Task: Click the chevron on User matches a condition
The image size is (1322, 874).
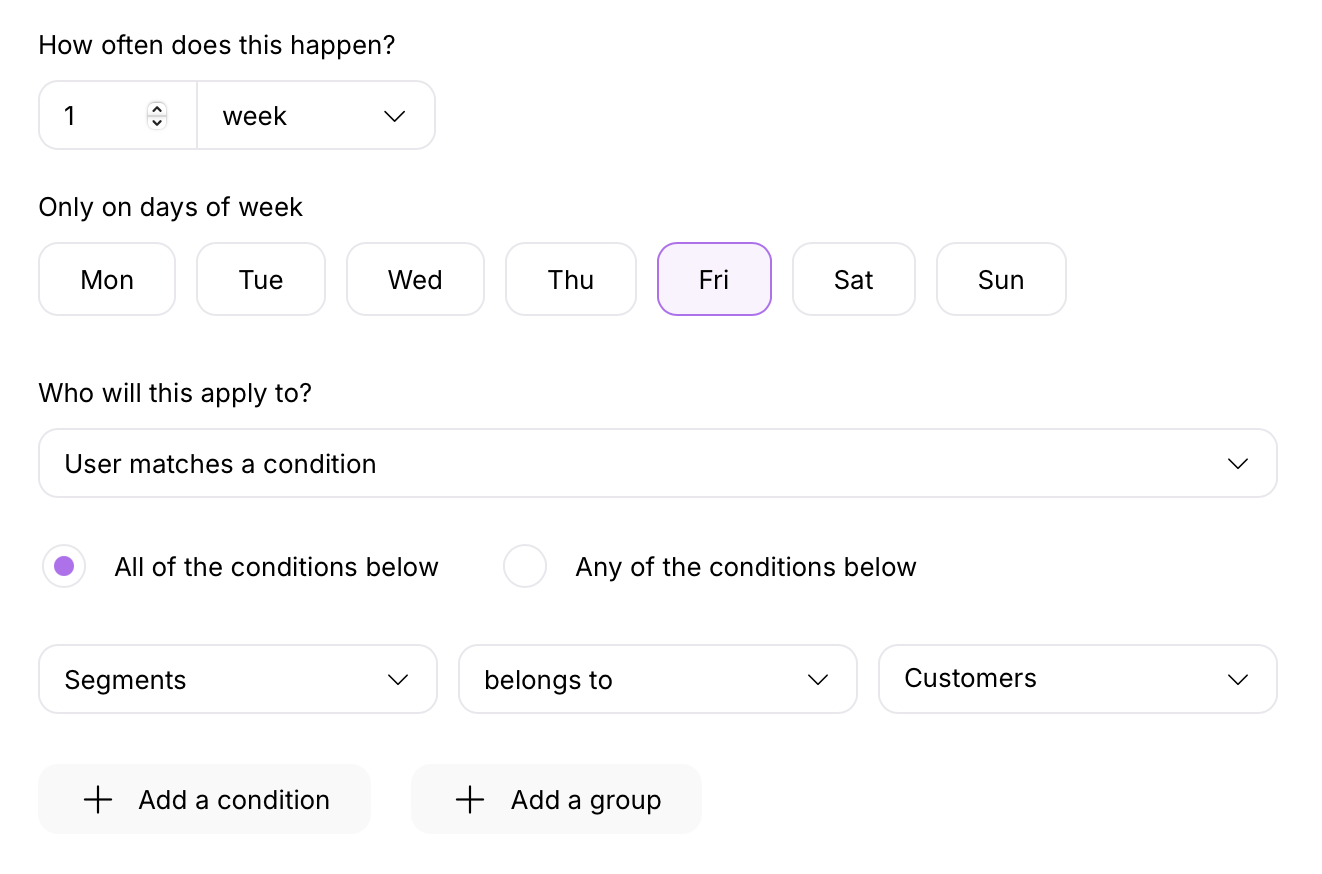Action: (x=1237, y=463)
